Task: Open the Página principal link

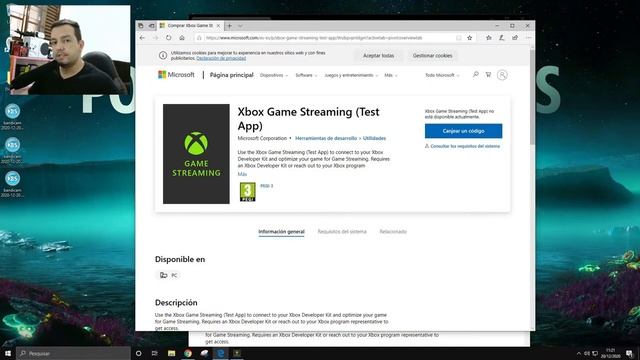Action: coord(231,75)
